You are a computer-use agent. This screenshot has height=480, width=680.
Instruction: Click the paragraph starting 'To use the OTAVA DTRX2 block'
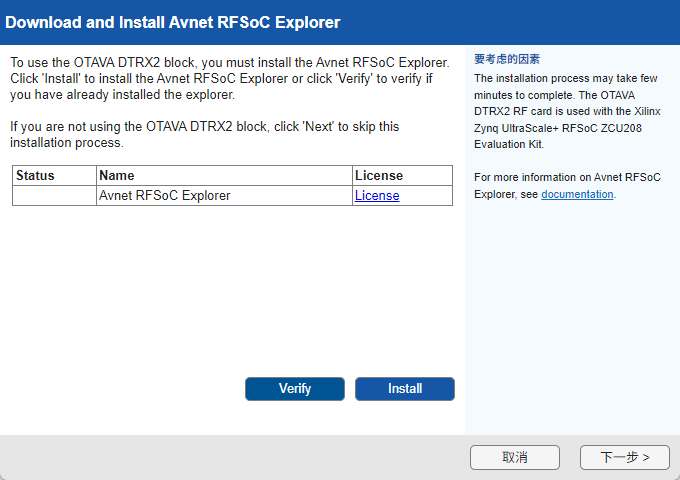click(x=229, y=78)
